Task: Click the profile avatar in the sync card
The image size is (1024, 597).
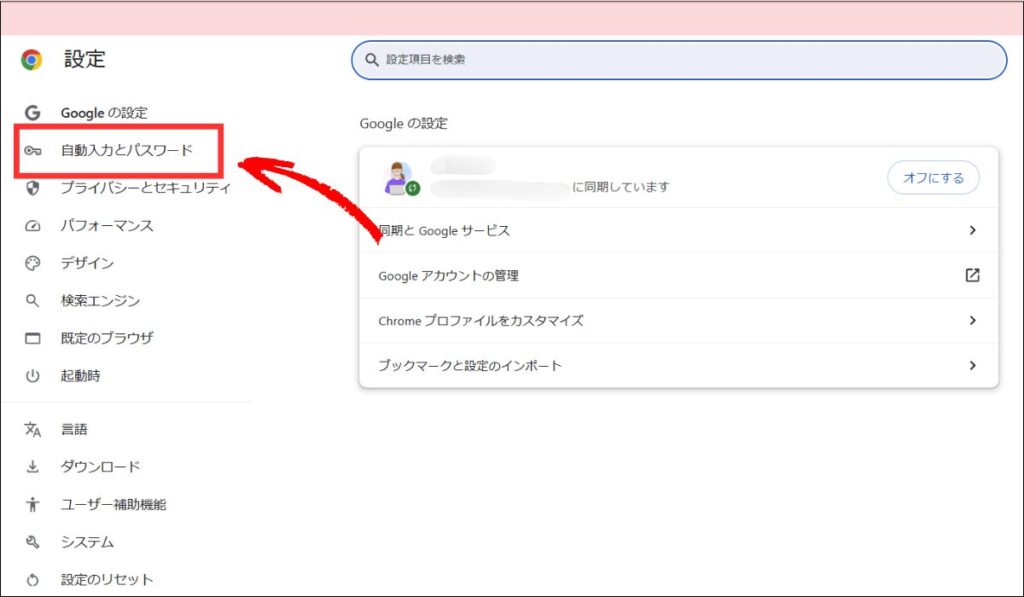Action: tap(398, 177)
